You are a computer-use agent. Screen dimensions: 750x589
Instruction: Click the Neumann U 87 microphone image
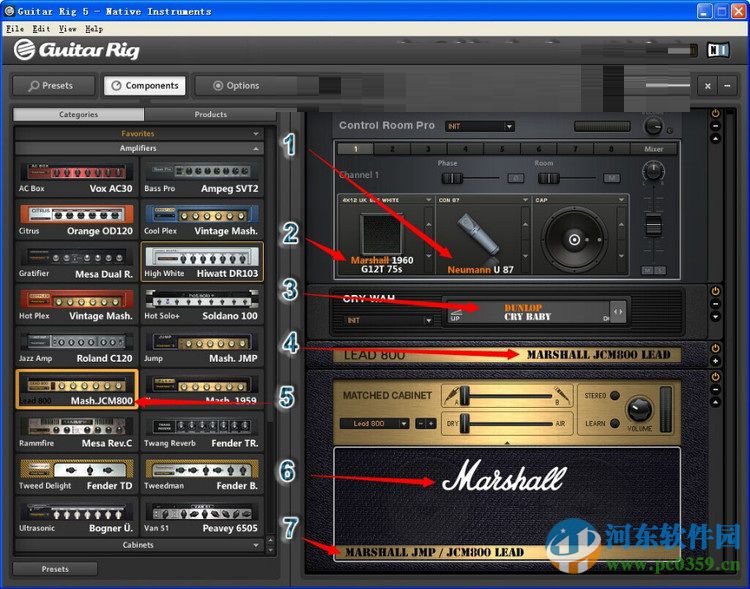tap(479, 234)
